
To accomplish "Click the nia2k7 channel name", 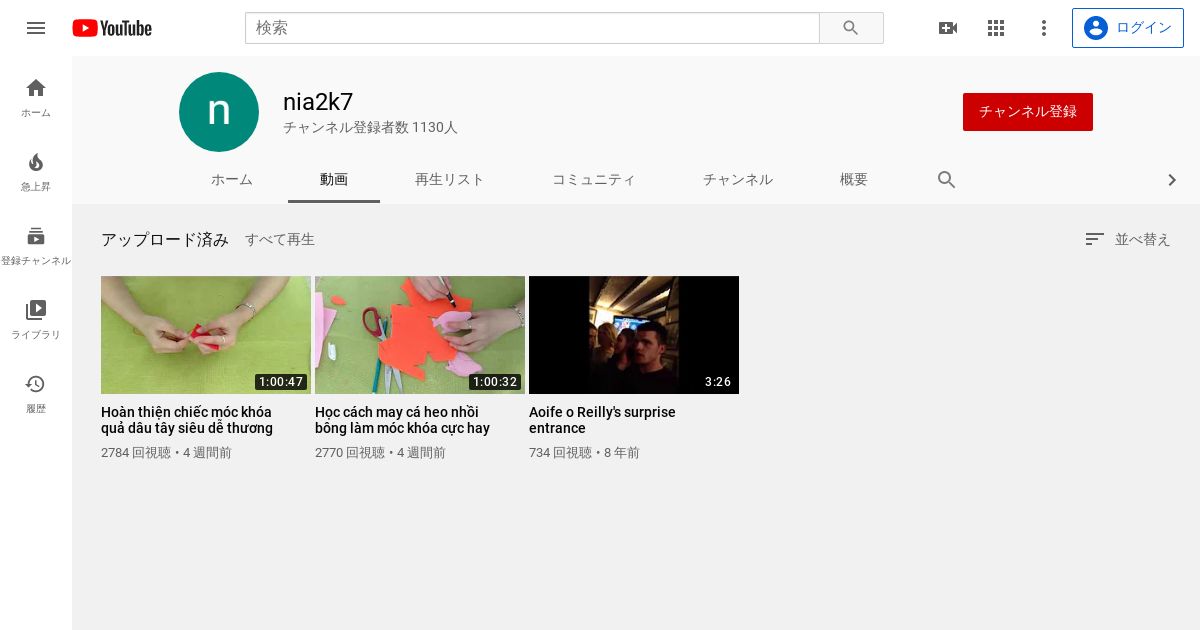I will click(x=318, y=102).
